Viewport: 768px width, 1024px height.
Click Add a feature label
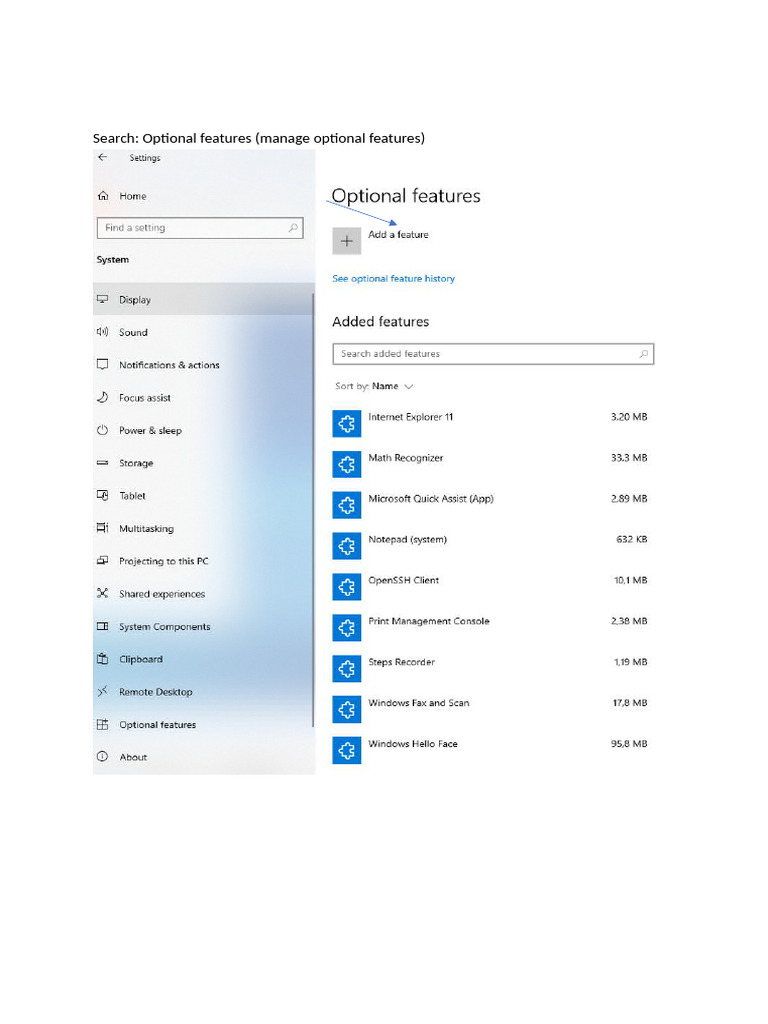(398, 234)
